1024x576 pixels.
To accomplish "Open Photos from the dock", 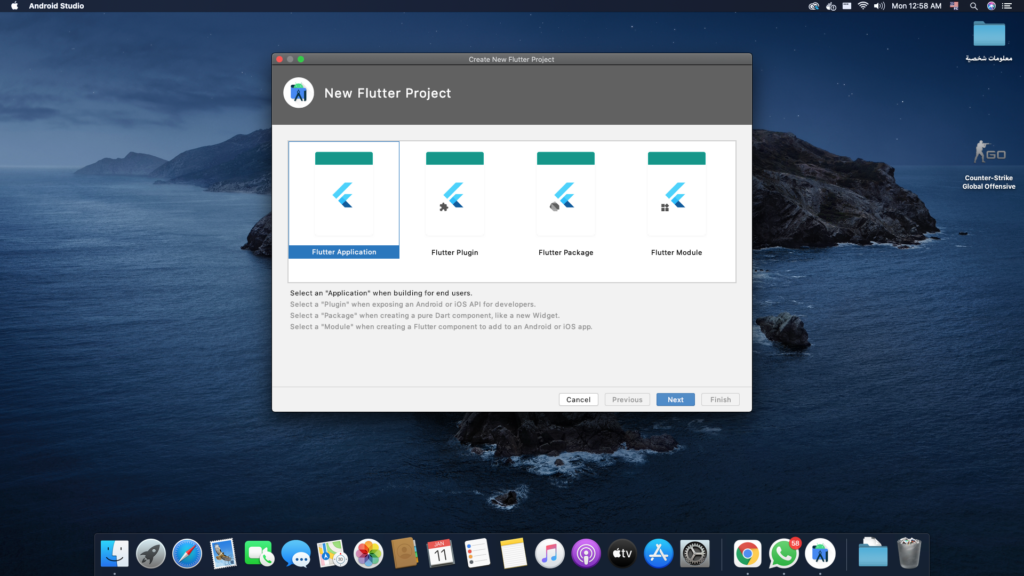I will 368,554.
